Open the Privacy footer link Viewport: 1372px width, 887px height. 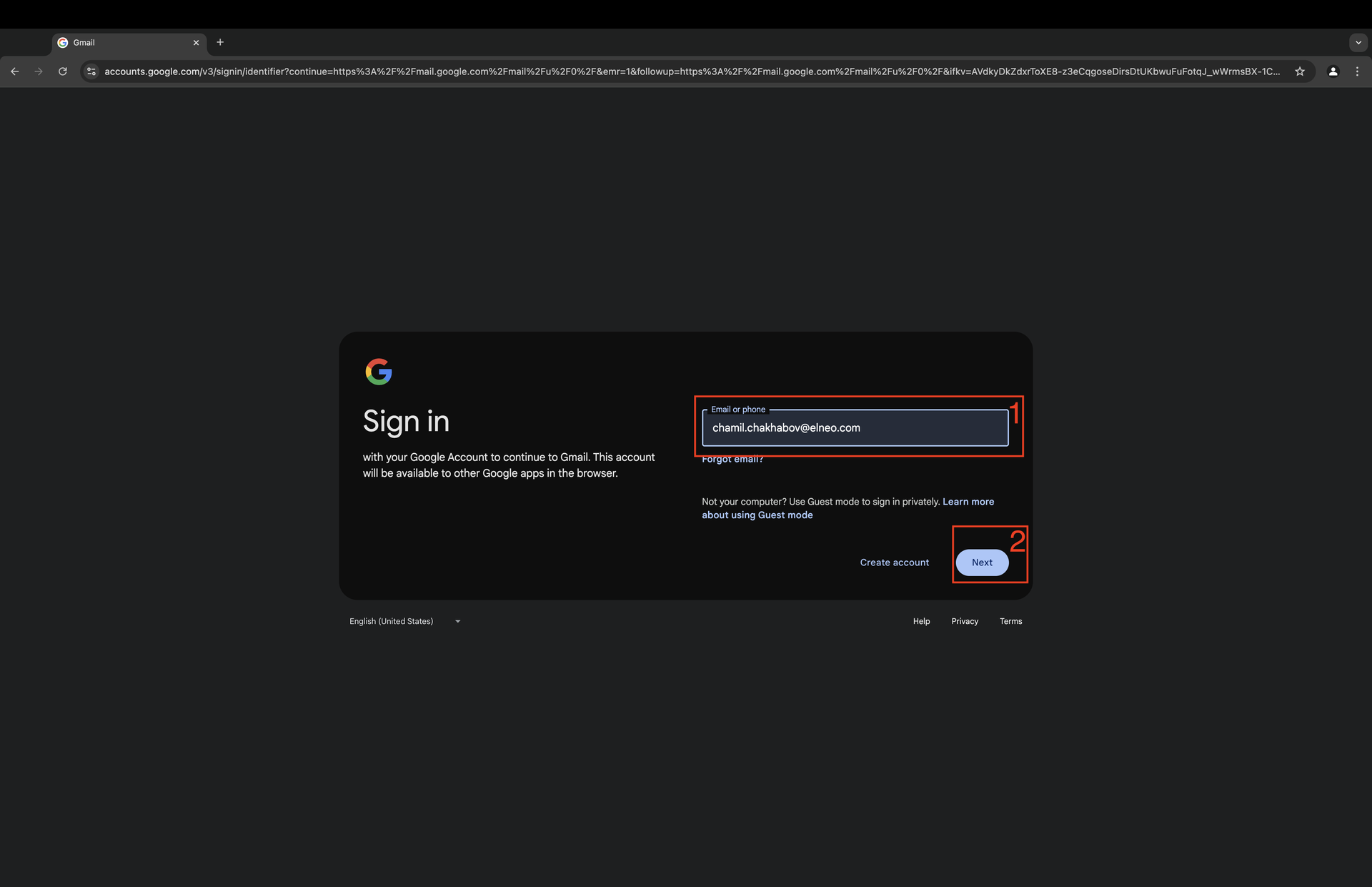tap(964, 621)
